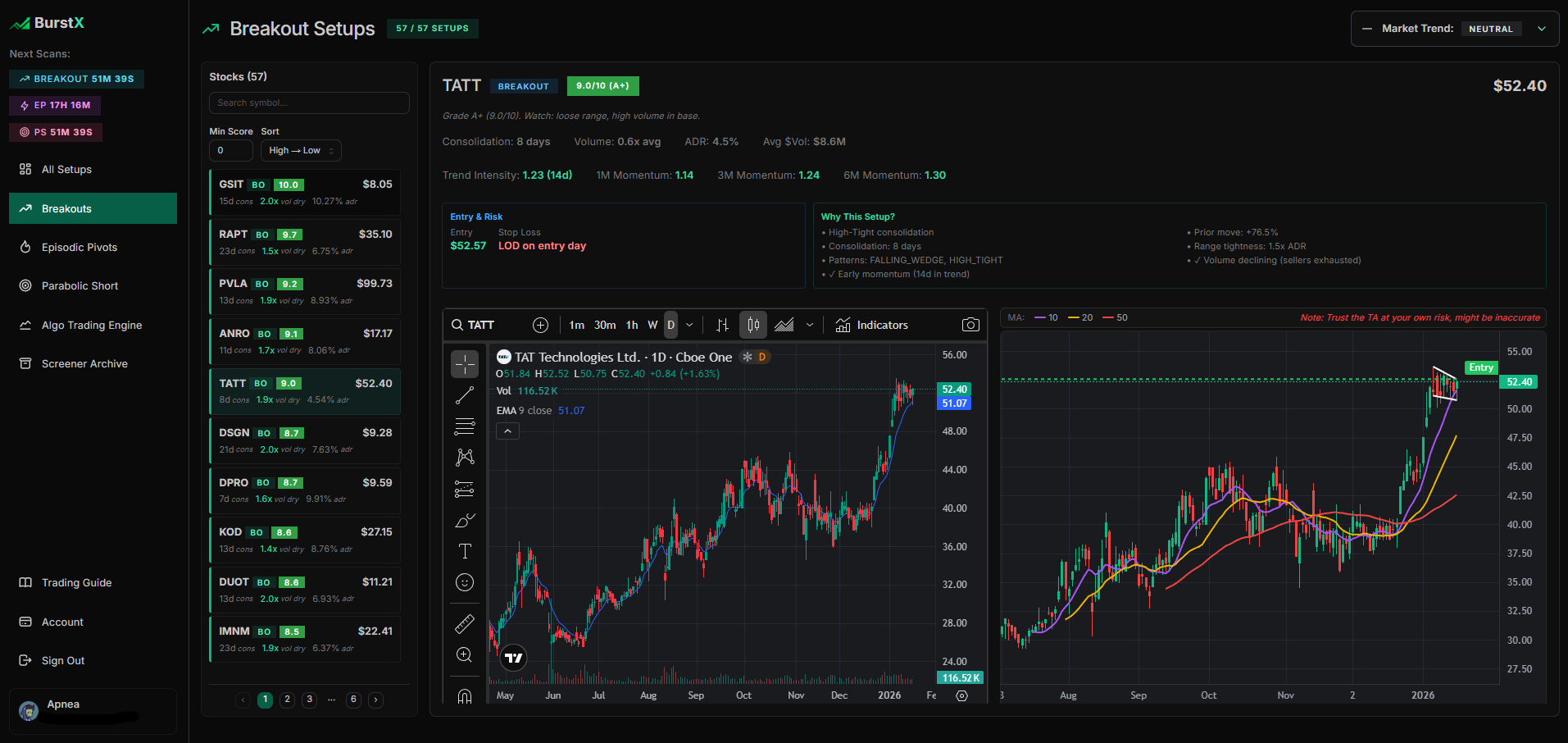Select the trend line drawing tool
Image resolution: width=1568 pixels, height=743 pixels.
pyautogui.click(x=465, y=395)
